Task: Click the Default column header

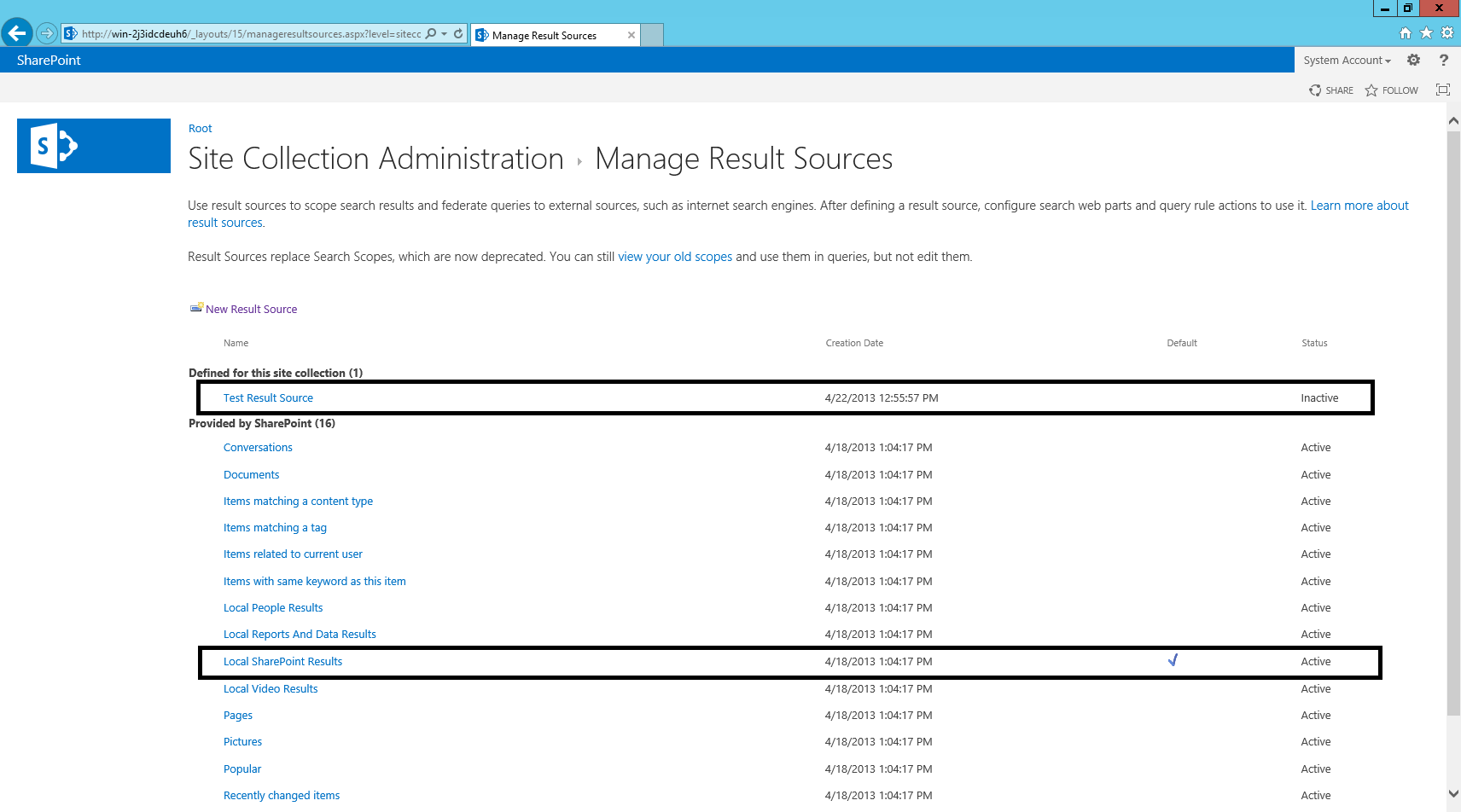Action: pos(1182,343)
